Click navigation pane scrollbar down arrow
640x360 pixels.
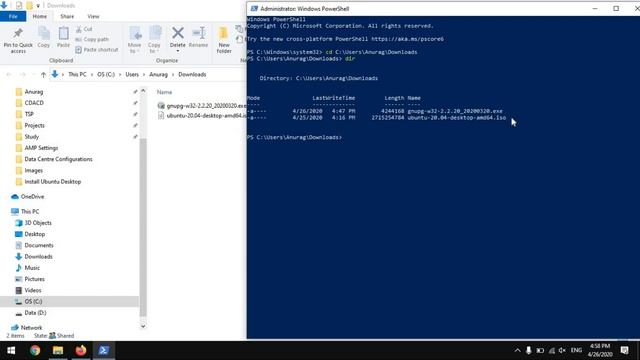point(143,326)
